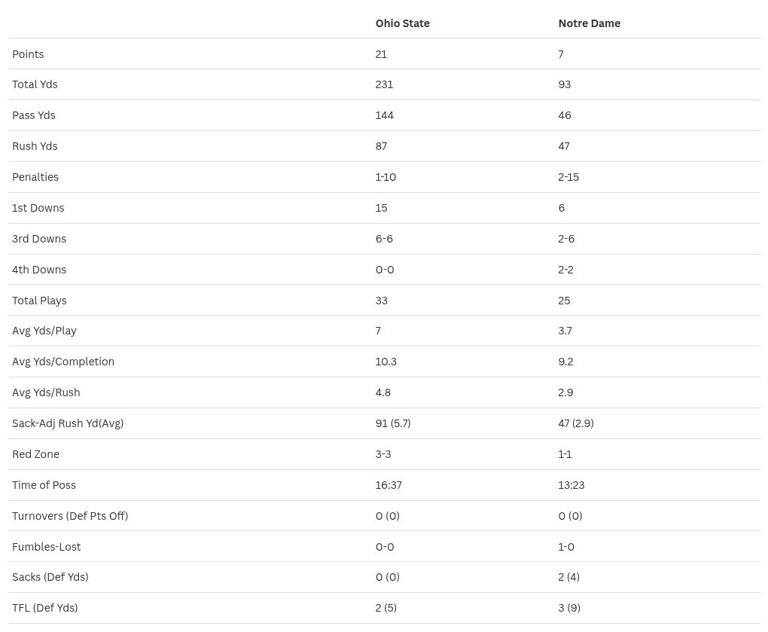Screen dimensions: 768x632
Task: Click Ohio State's Red Zone value 3-3
Action: [383, 454]
